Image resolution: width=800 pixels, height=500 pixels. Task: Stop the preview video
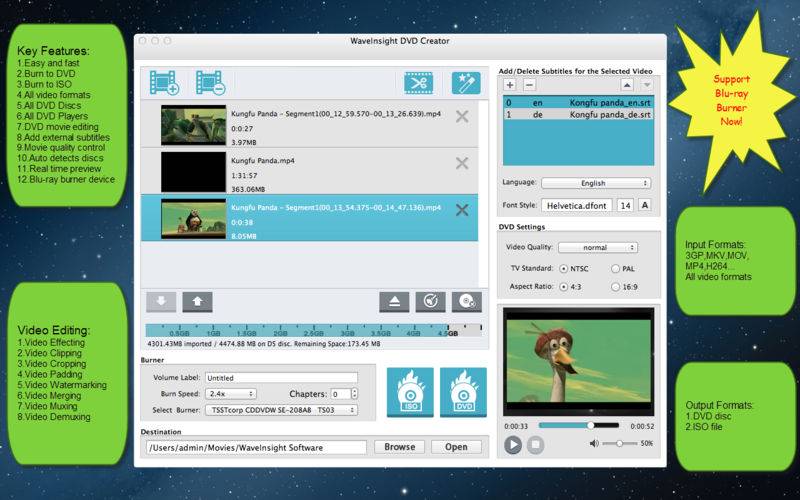(x=535, y=444)
